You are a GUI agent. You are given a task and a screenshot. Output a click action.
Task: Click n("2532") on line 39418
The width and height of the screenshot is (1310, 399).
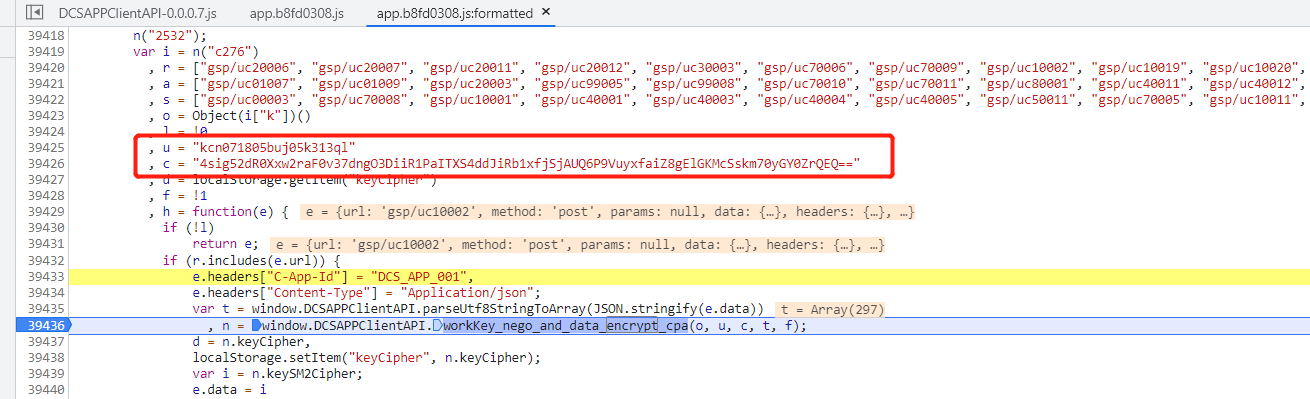tap(167, 35)
